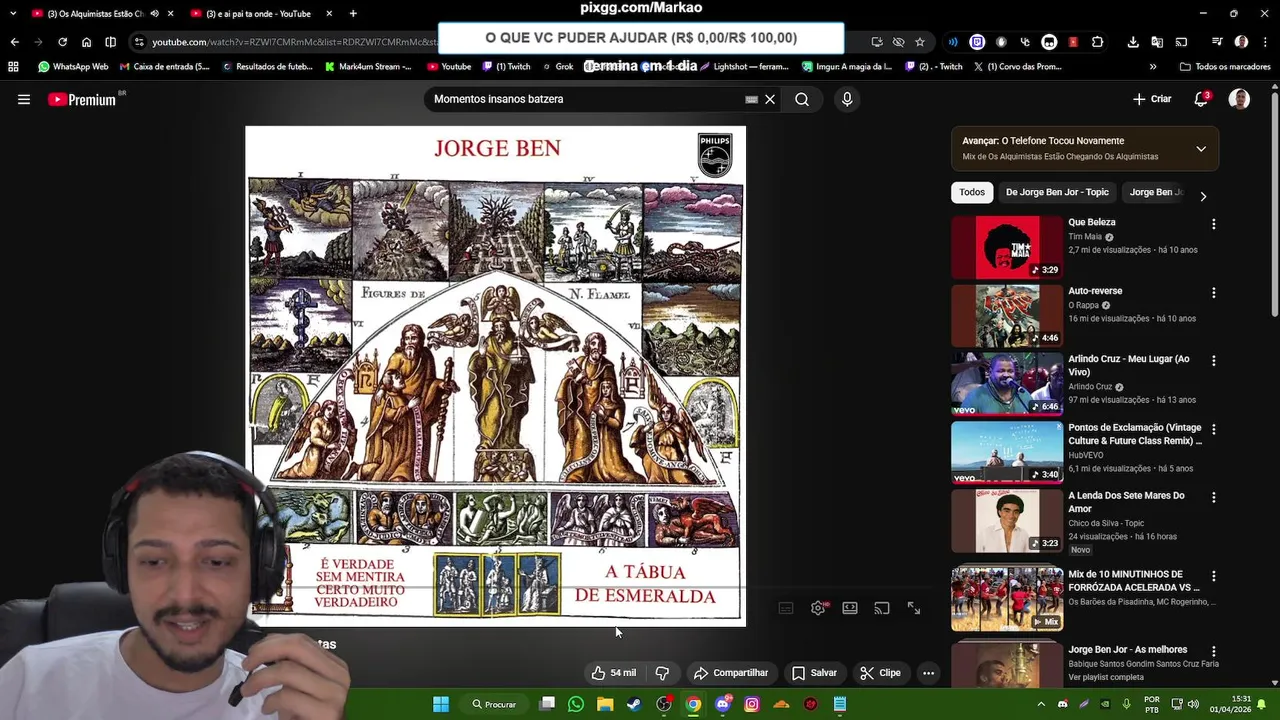Image resolution: width=1280 pixels, height=720 pixels.
Task: Open options for Jorge Ben Jor As melhores
Action: [1213, 651]
